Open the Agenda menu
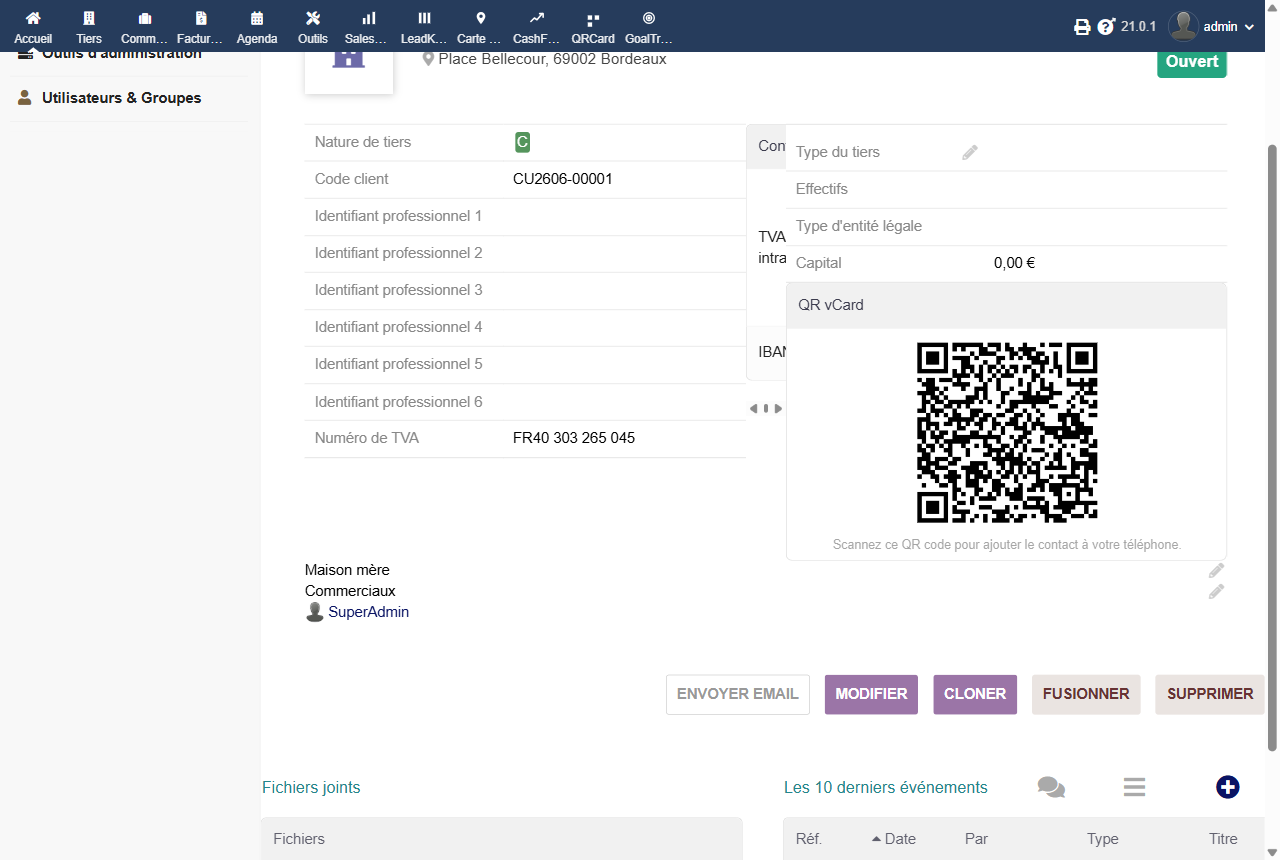1280x860 pixels. coord(257,26)
